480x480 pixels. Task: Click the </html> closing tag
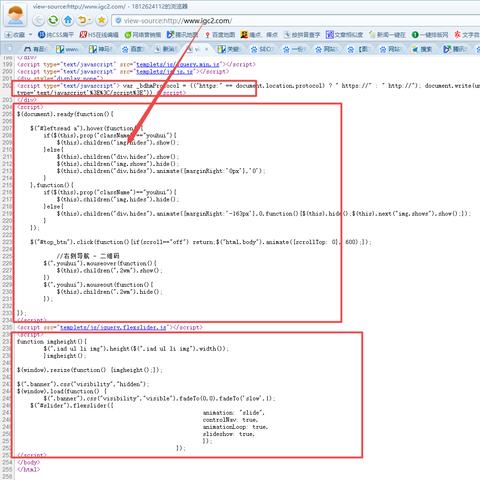(x=28, y=470)
